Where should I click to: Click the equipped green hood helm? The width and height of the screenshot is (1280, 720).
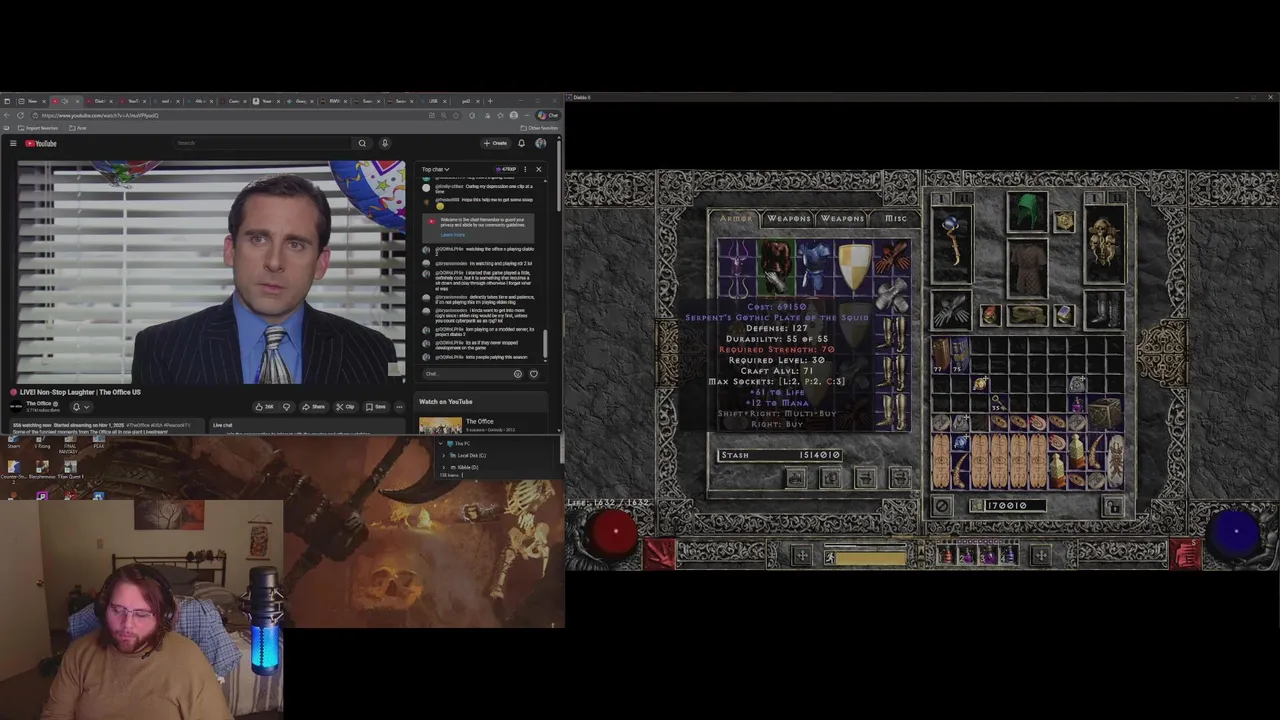click(1027, 213)
